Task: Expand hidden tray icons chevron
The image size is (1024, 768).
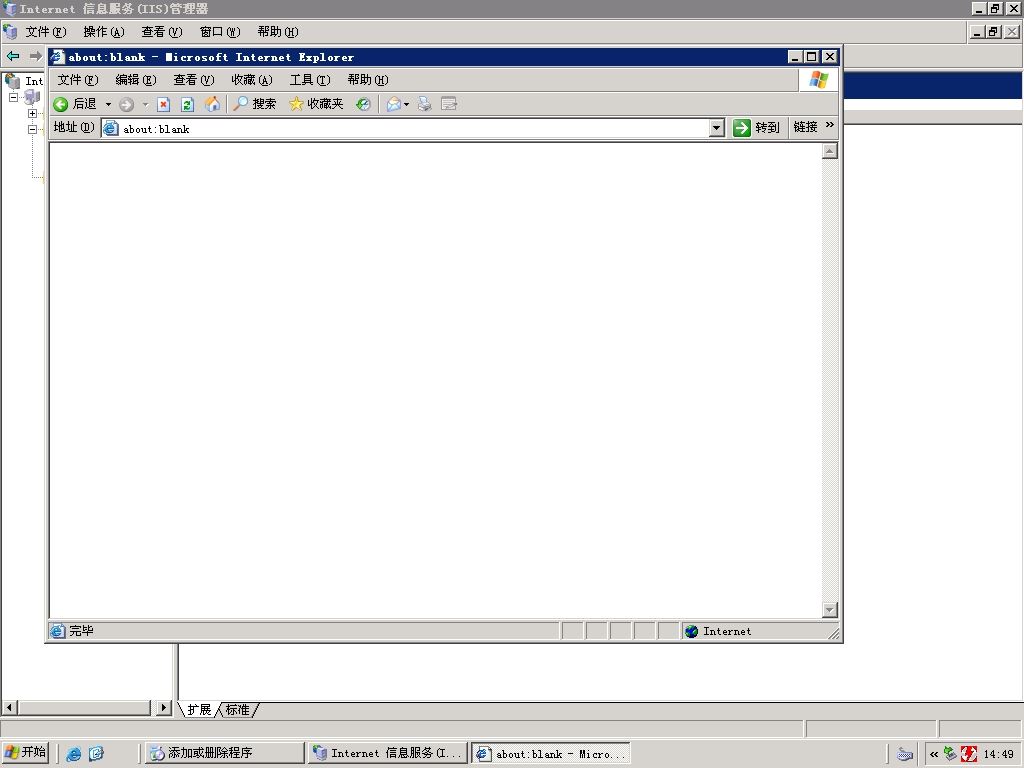Action: (x=934, y=754)
